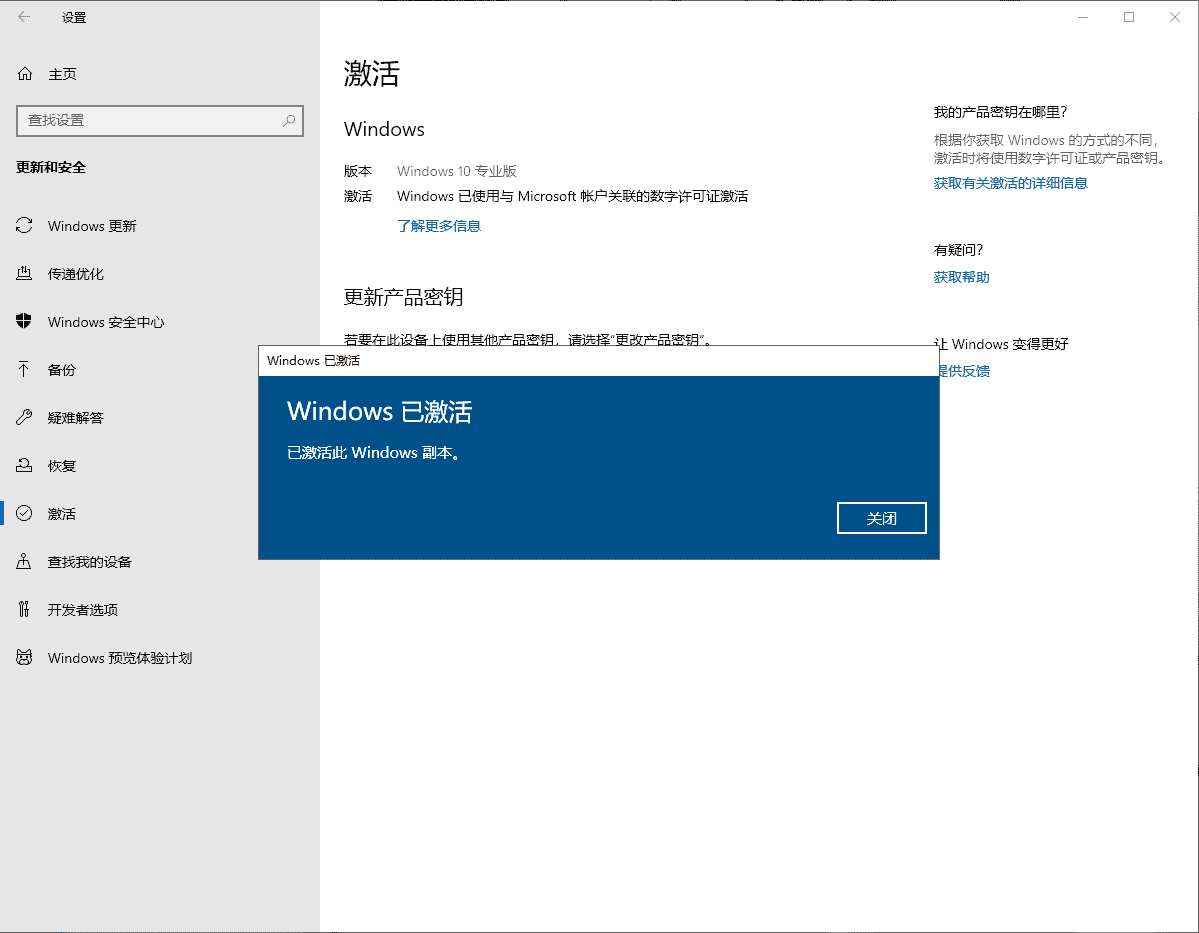Click the 开发者选项 tools icon
Viewport: 1199px width, 933px height.
click(x=24, y=610)
